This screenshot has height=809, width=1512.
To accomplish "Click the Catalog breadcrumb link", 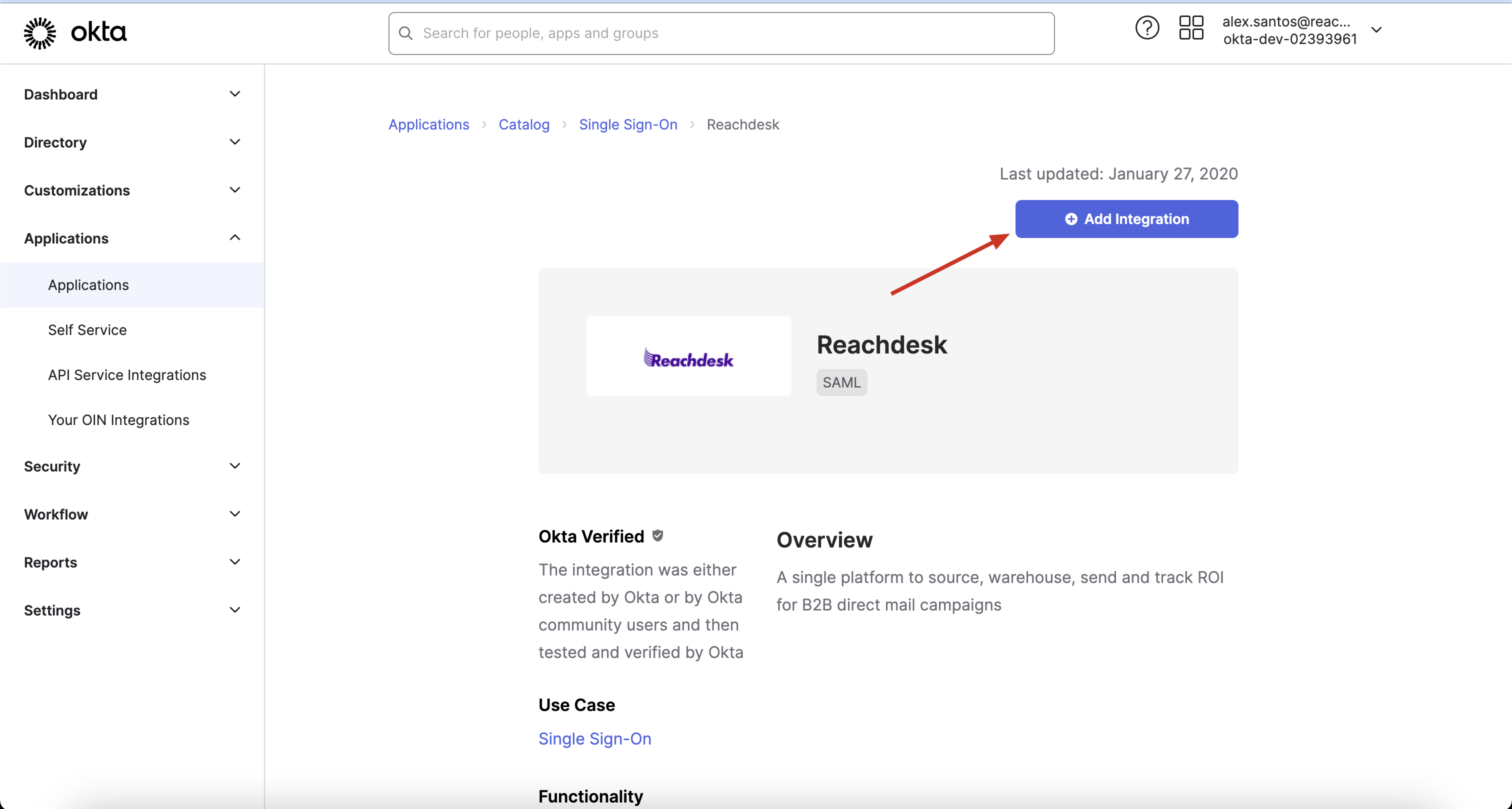I will [x=523, y=124].
